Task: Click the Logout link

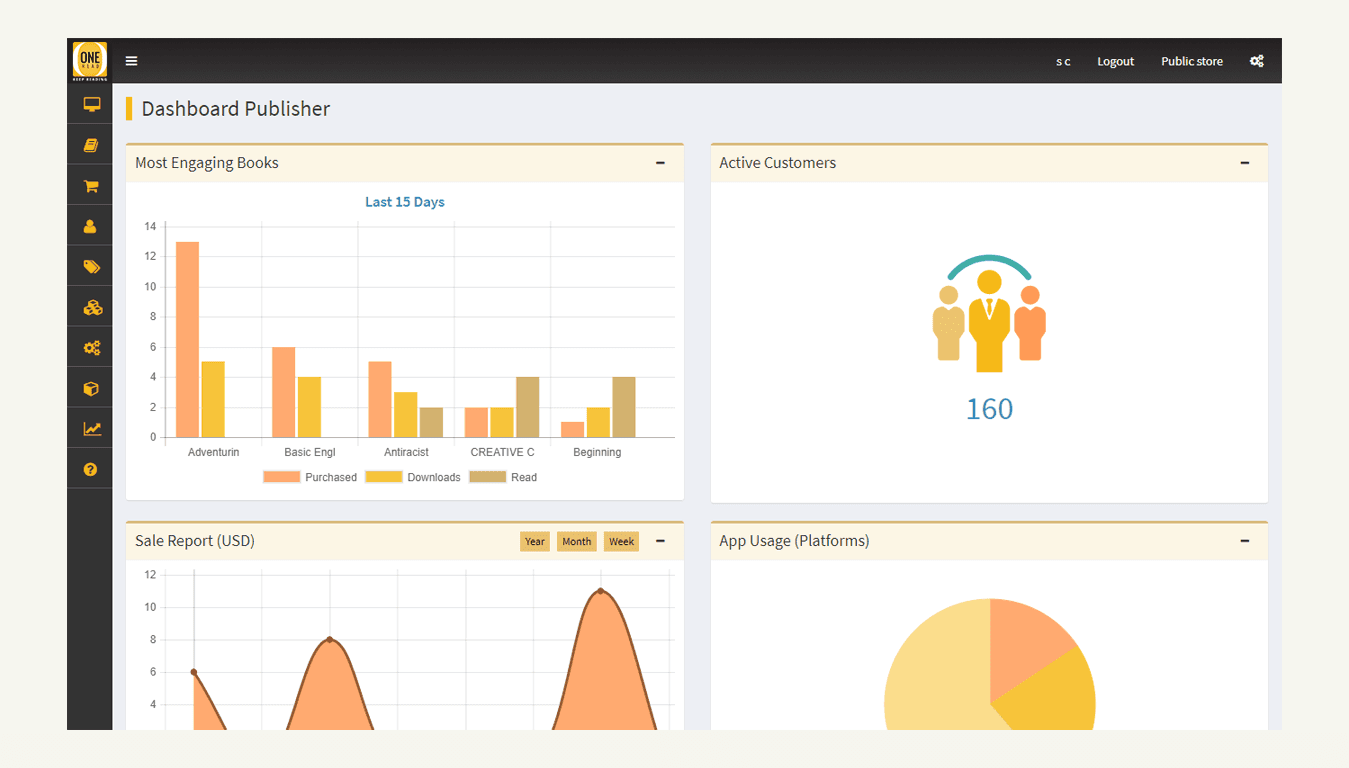Action: [x=1115, y=62]
